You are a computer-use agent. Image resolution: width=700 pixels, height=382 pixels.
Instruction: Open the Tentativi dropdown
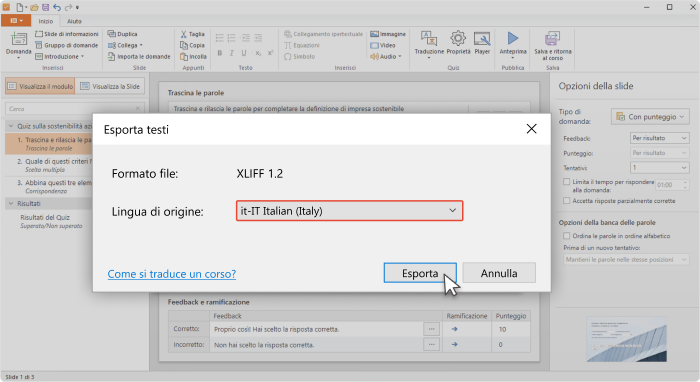coord(659,167)
